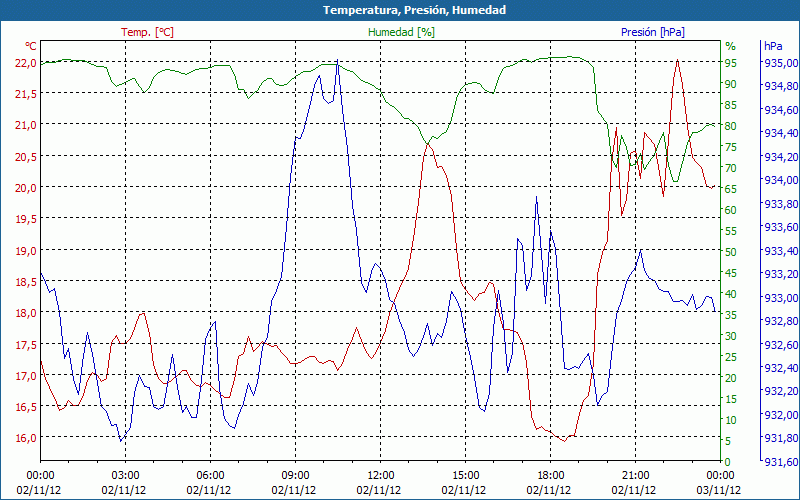Select the blue 'Presión [hPa]' legend label

[653, 32]
